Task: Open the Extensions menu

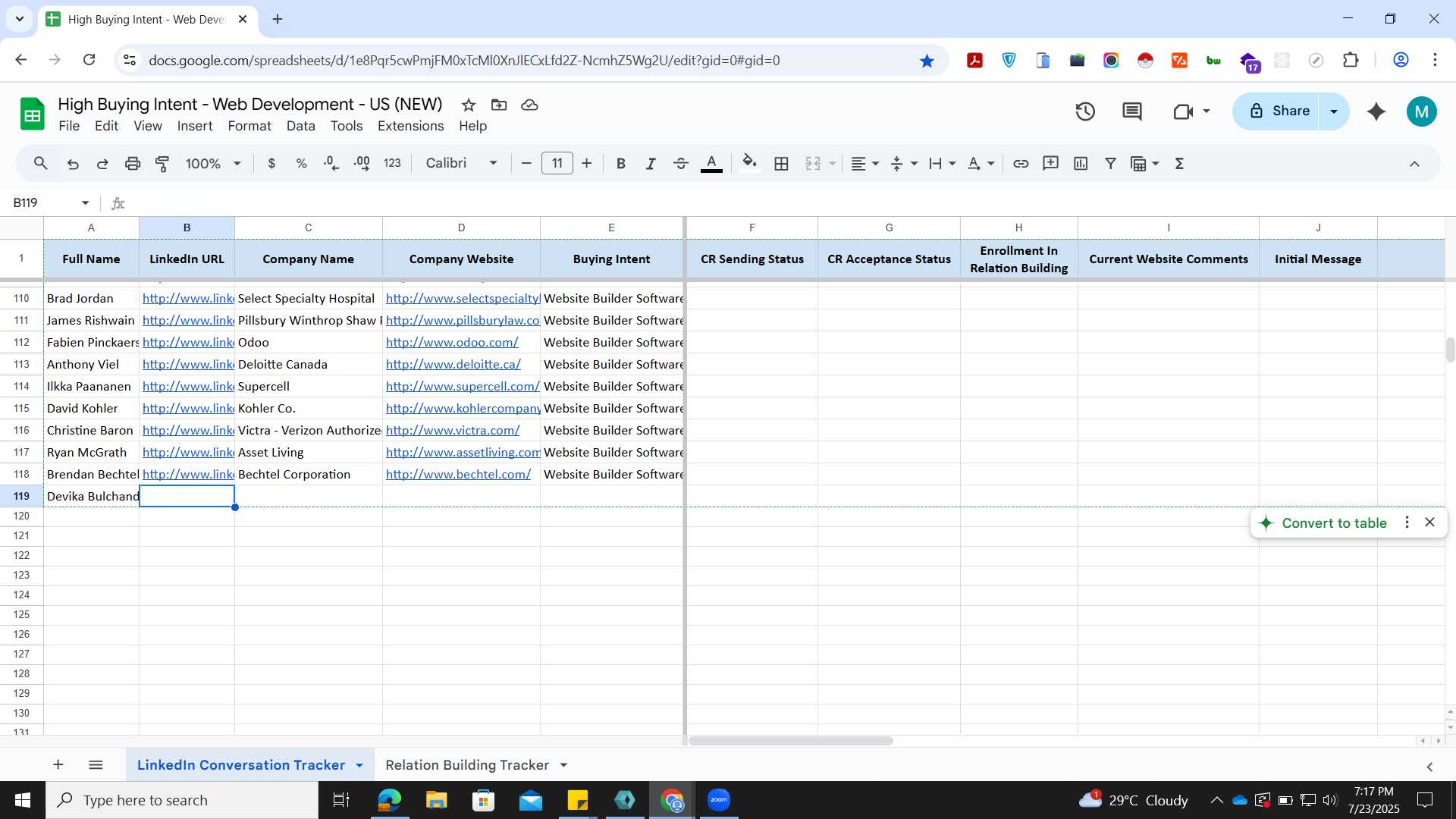Action: tap(410, 126)
